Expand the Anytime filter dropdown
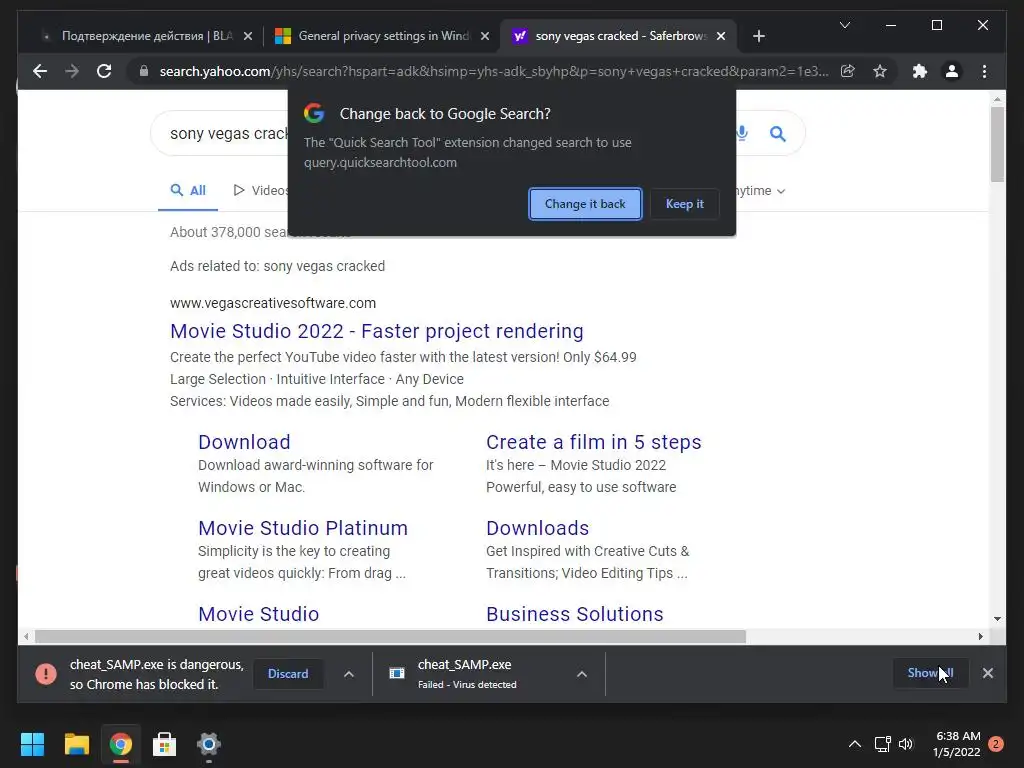Viewport: 1024px width, 768px height. click(x=761, y=191)
